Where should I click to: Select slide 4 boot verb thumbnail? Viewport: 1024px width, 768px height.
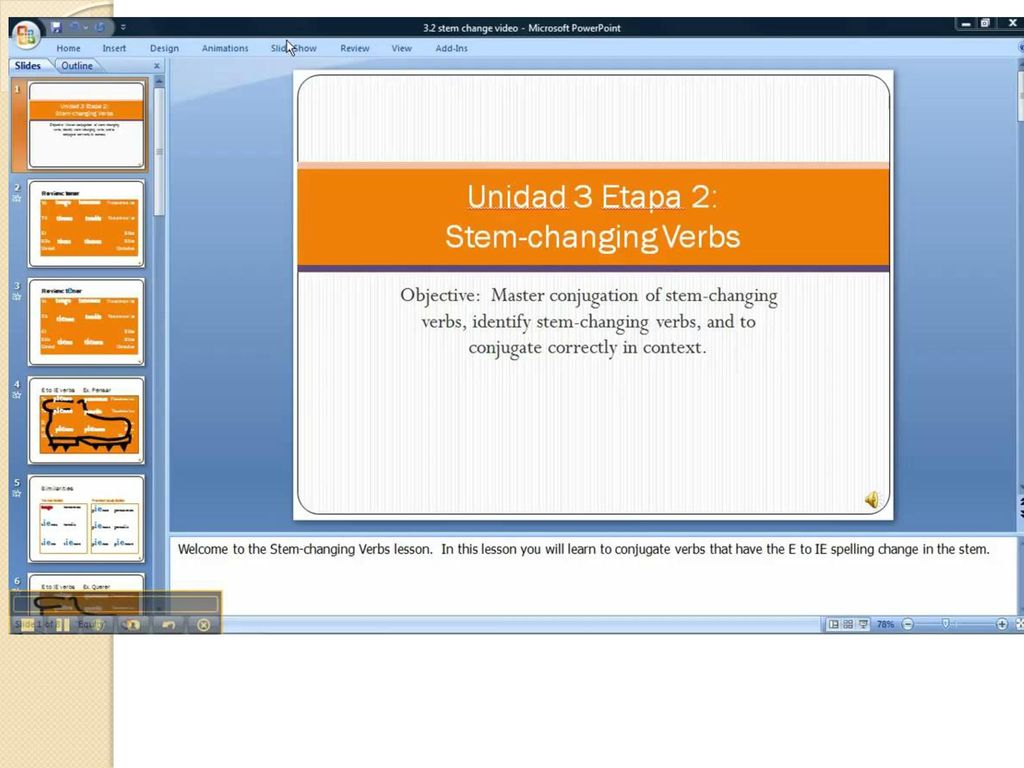click(86, 421)
